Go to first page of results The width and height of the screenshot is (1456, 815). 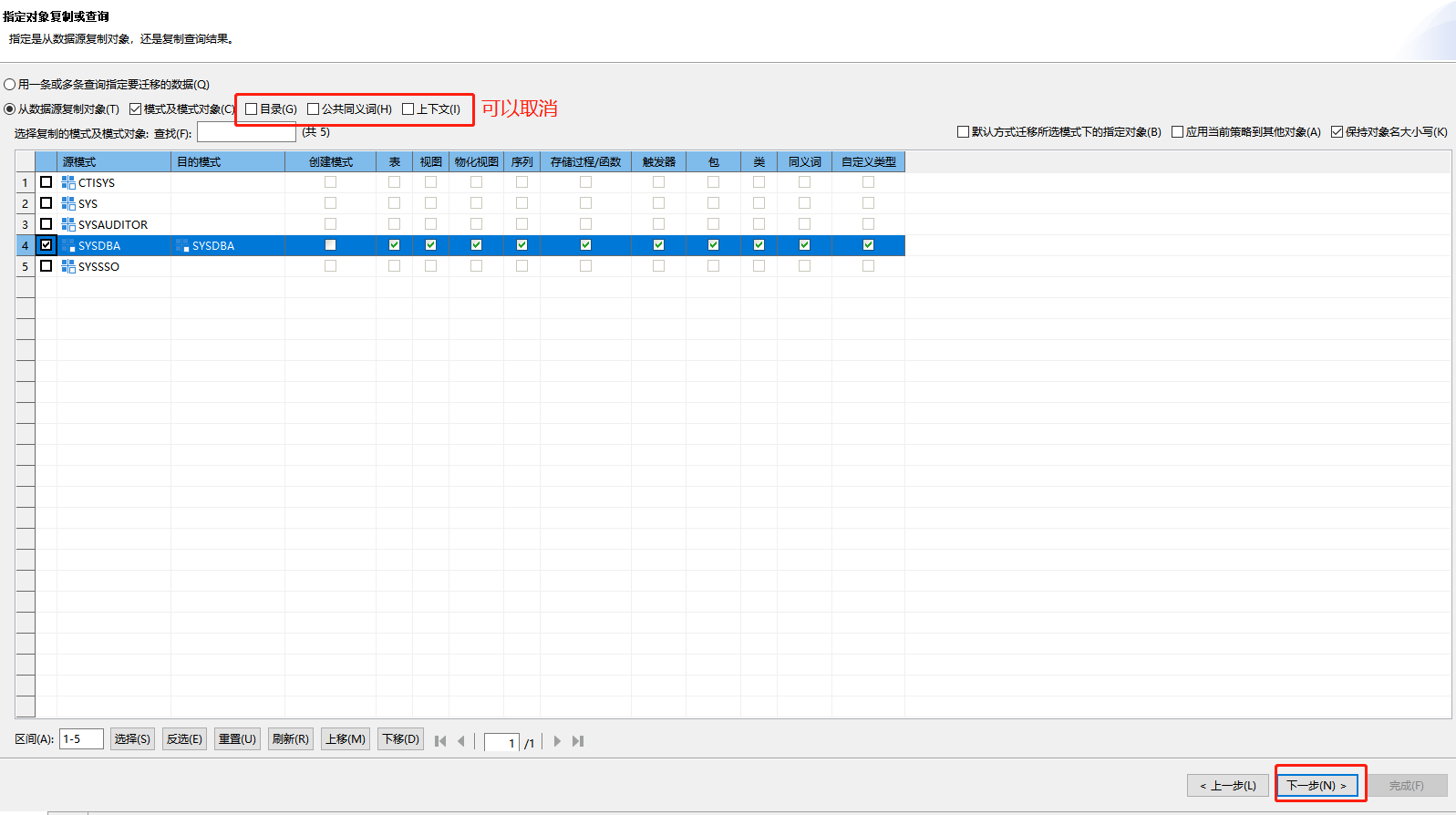[x=440, y=741]
